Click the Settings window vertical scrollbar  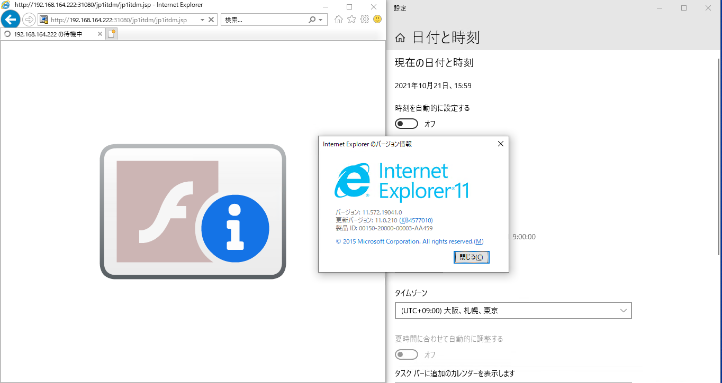click(x=719, y=157)
